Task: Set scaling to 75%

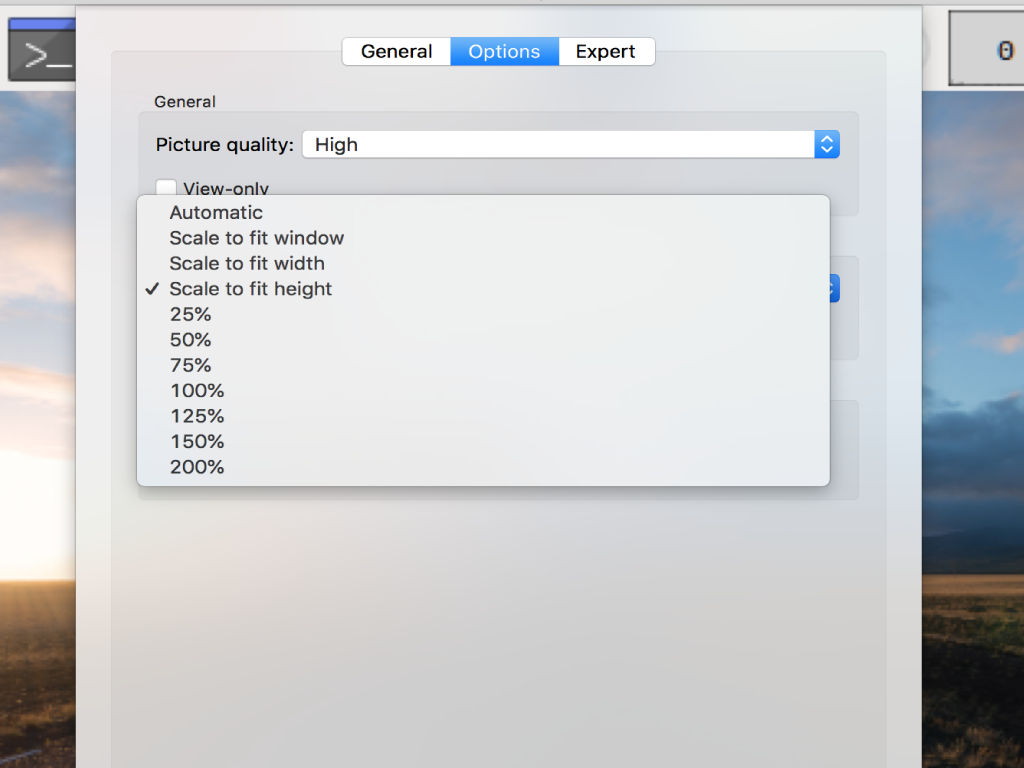Action: tap(483, 365)
